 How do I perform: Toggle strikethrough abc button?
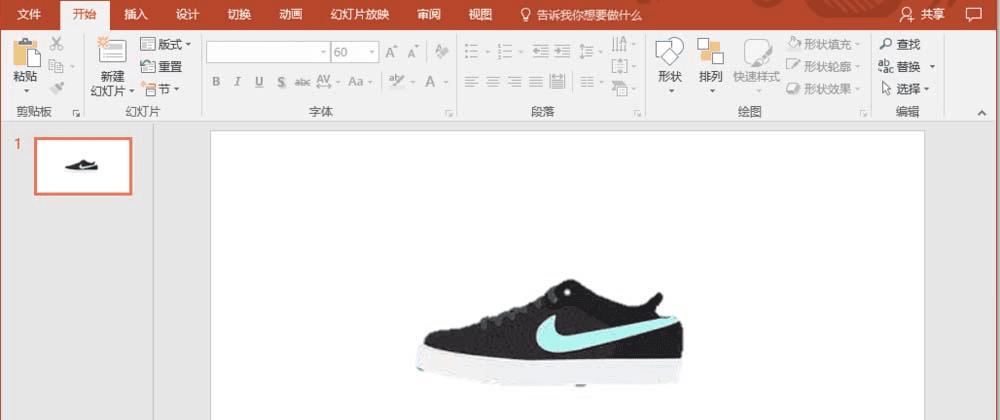click(x=302, y=82)
